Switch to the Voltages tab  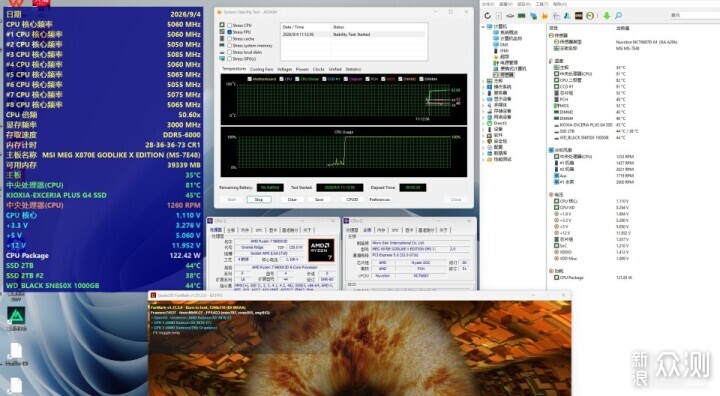284,69
